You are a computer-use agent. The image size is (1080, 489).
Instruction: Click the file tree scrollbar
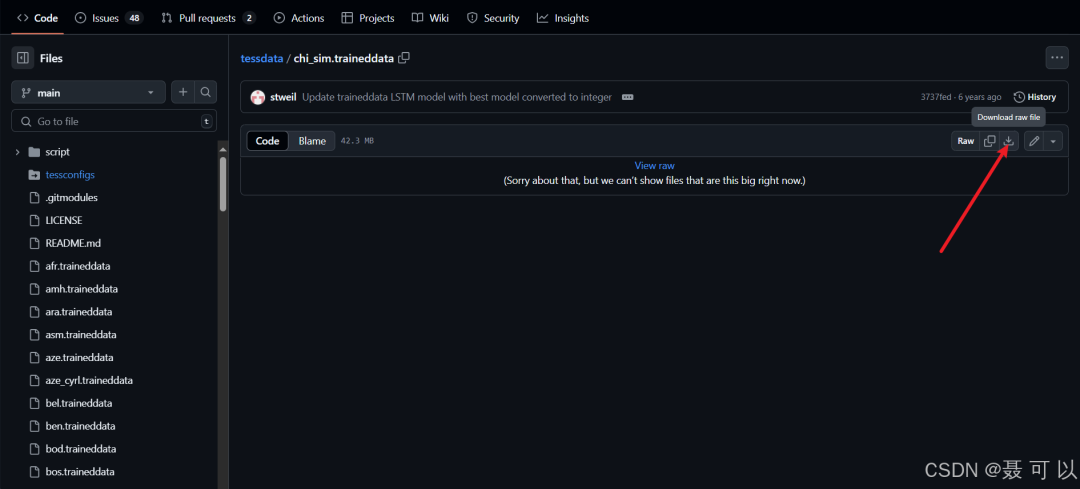tap(222, 183)
